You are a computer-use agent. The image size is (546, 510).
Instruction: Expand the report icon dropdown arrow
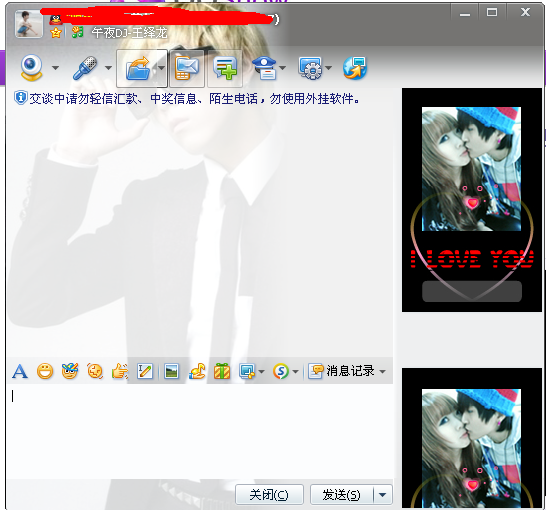[282, 68]
